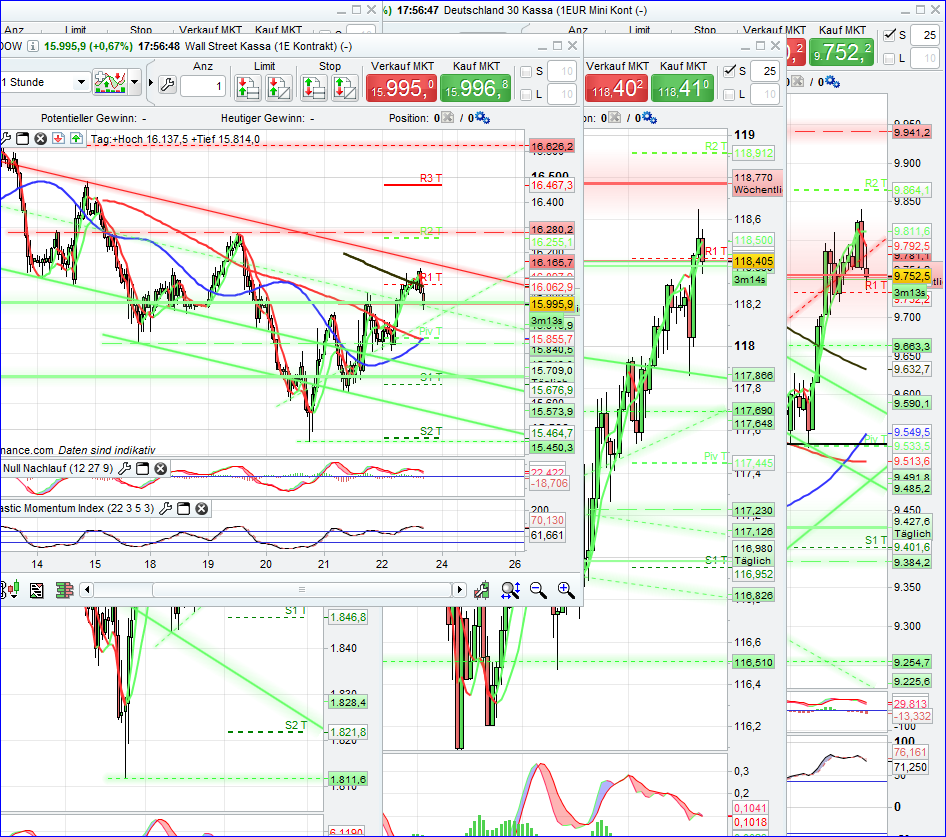Enable L checkbox in 118,40 window
The width and height of the screenshot is (946, 837).
pos(729,94)
